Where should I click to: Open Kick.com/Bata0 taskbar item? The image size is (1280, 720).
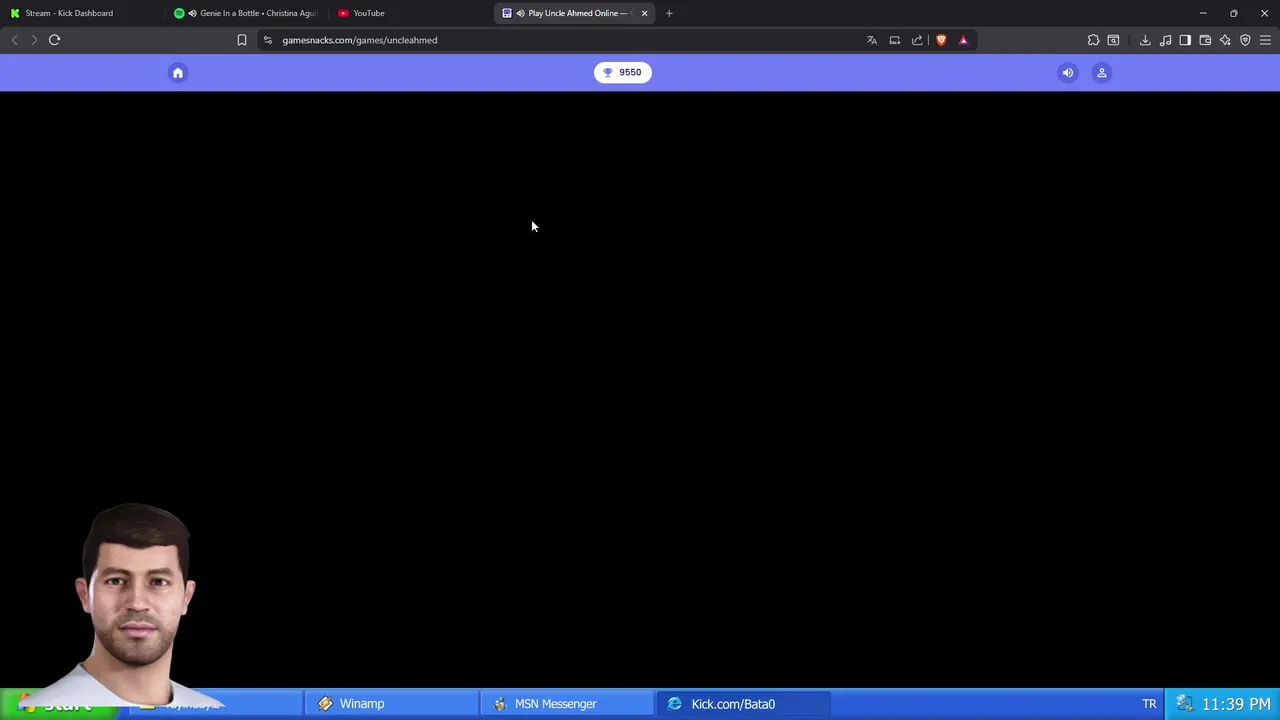[743, 704]
